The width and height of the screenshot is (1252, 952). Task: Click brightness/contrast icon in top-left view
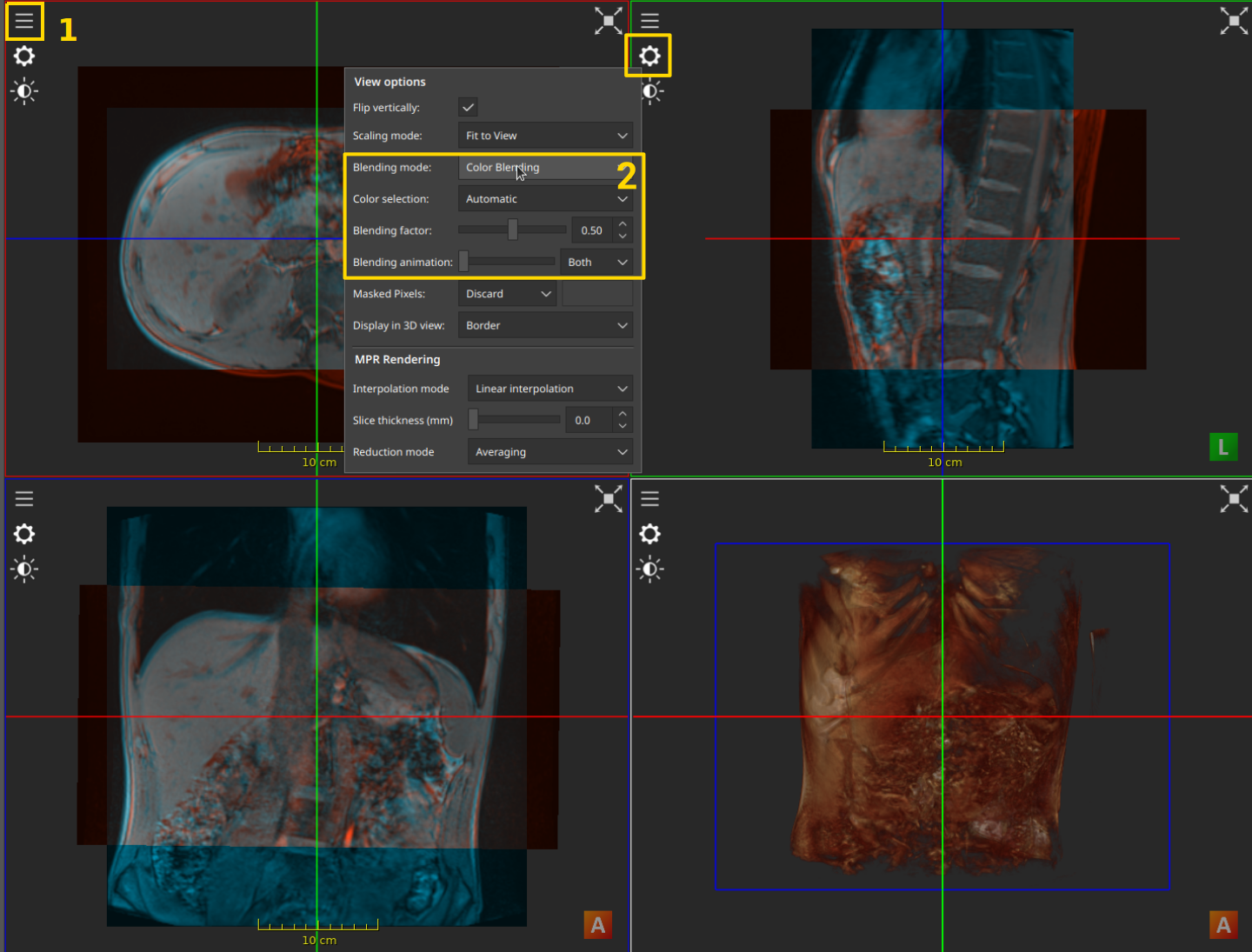click(x=24, y=91)
